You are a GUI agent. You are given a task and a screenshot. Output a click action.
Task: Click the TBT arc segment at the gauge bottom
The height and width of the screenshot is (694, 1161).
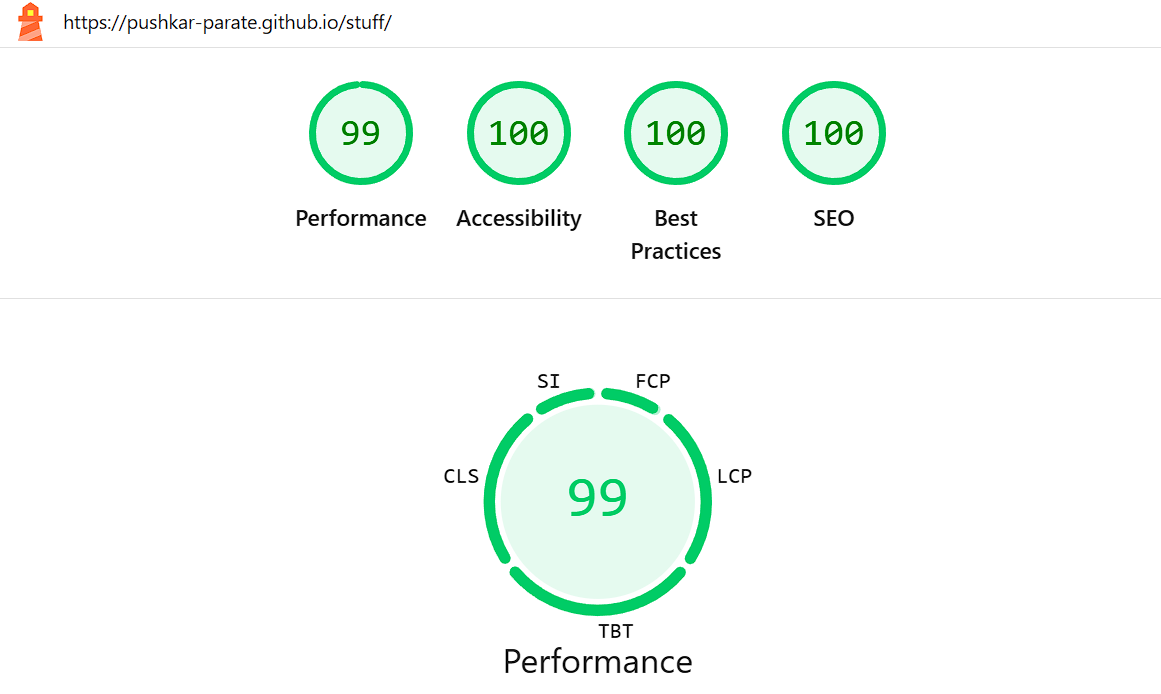pos(597,609)
